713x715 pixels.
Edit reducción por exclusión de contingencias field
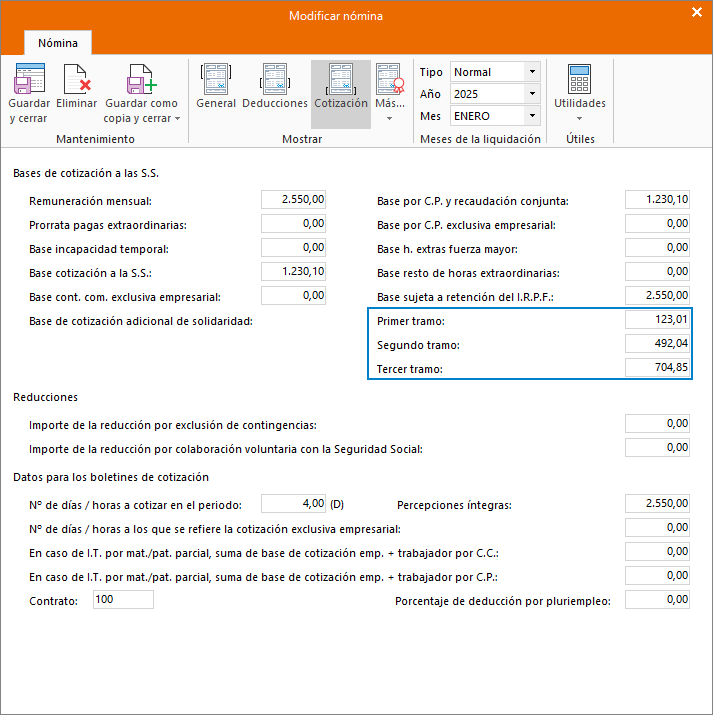click(x=657, y=424)
